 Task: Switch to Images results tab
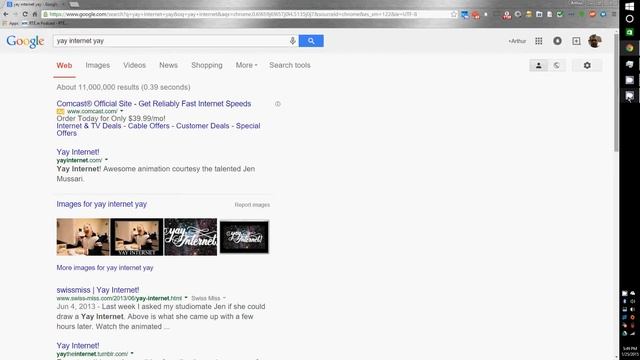click(x=98, y=65)
